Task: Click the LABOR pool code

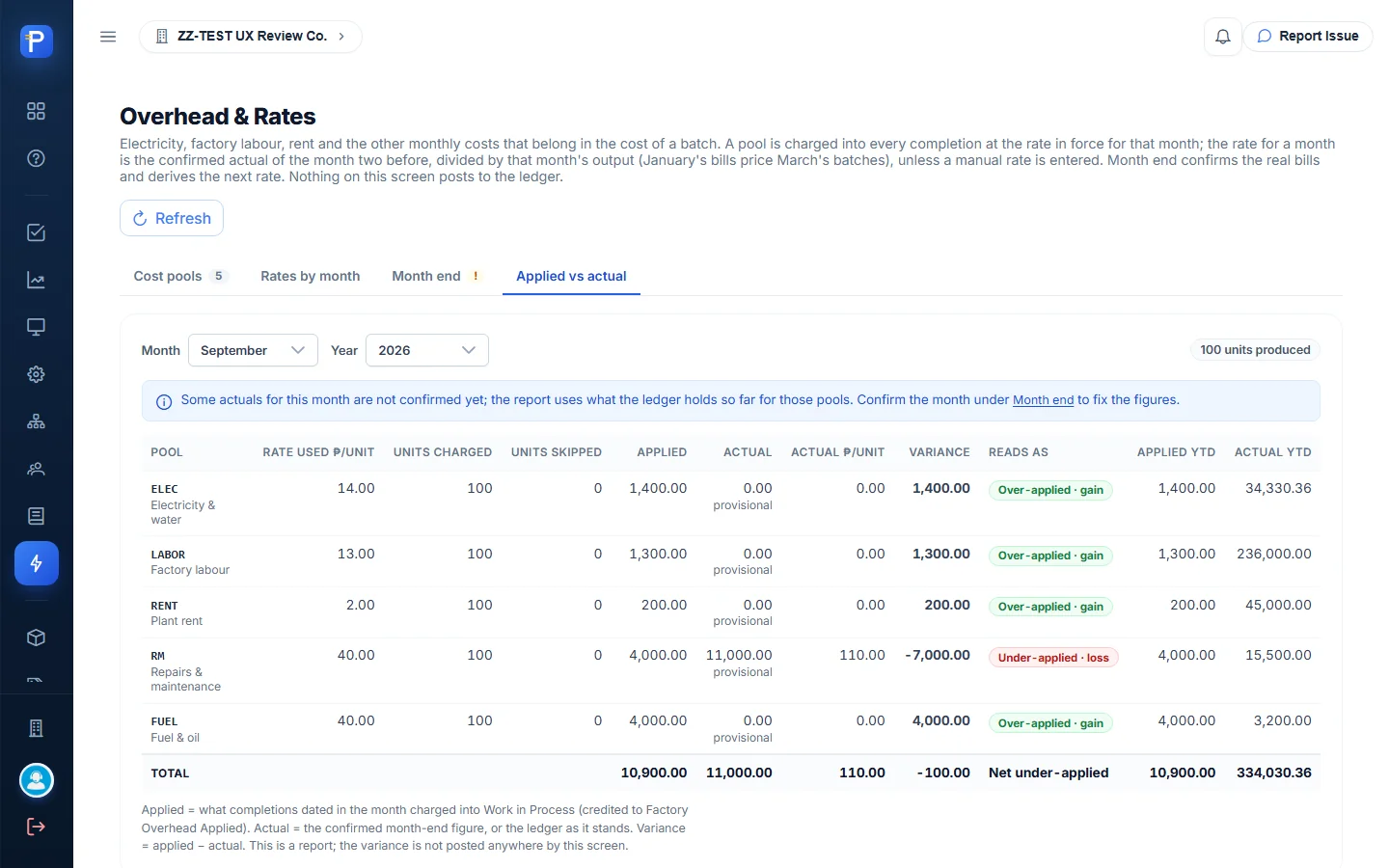Action: 168,555
